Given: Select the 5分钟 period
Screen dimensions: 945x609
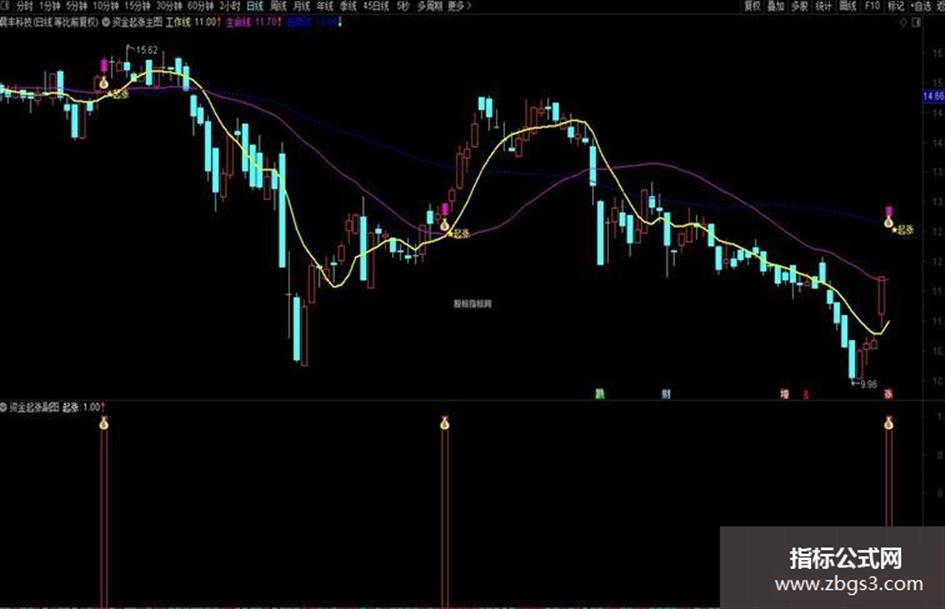Looking at the screenshot, I should coord(77,6).
